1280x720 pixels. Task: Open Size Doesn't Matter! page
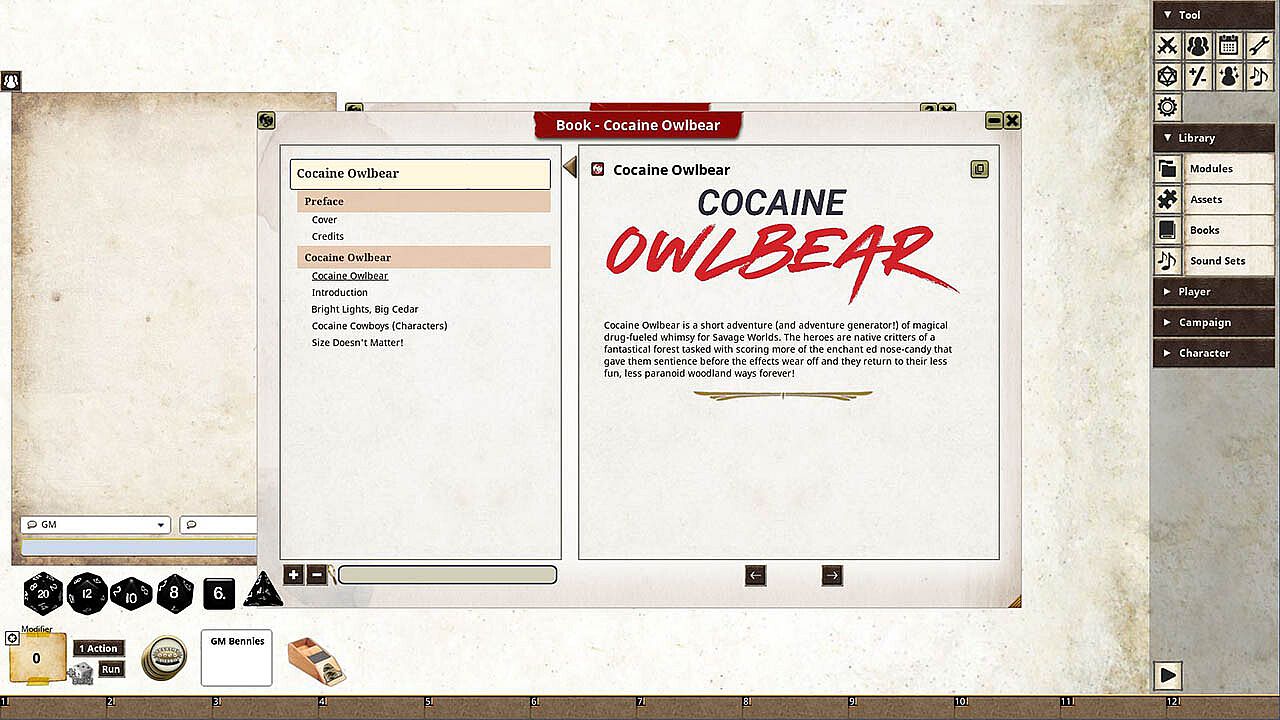click(x=357, y=343)
